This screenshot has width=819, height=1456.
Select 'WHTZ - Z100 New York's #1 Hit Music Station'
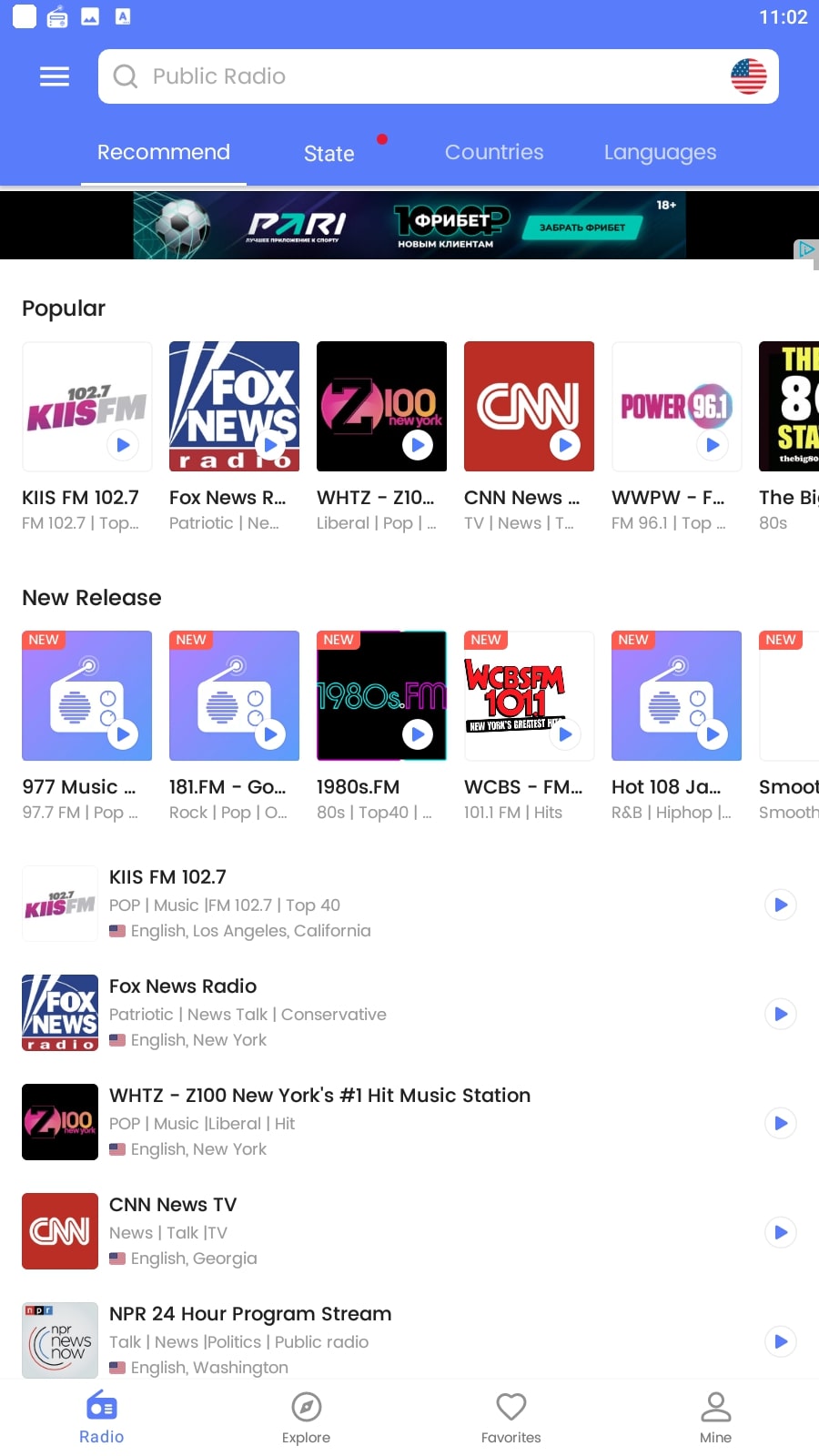point(319,1096)
